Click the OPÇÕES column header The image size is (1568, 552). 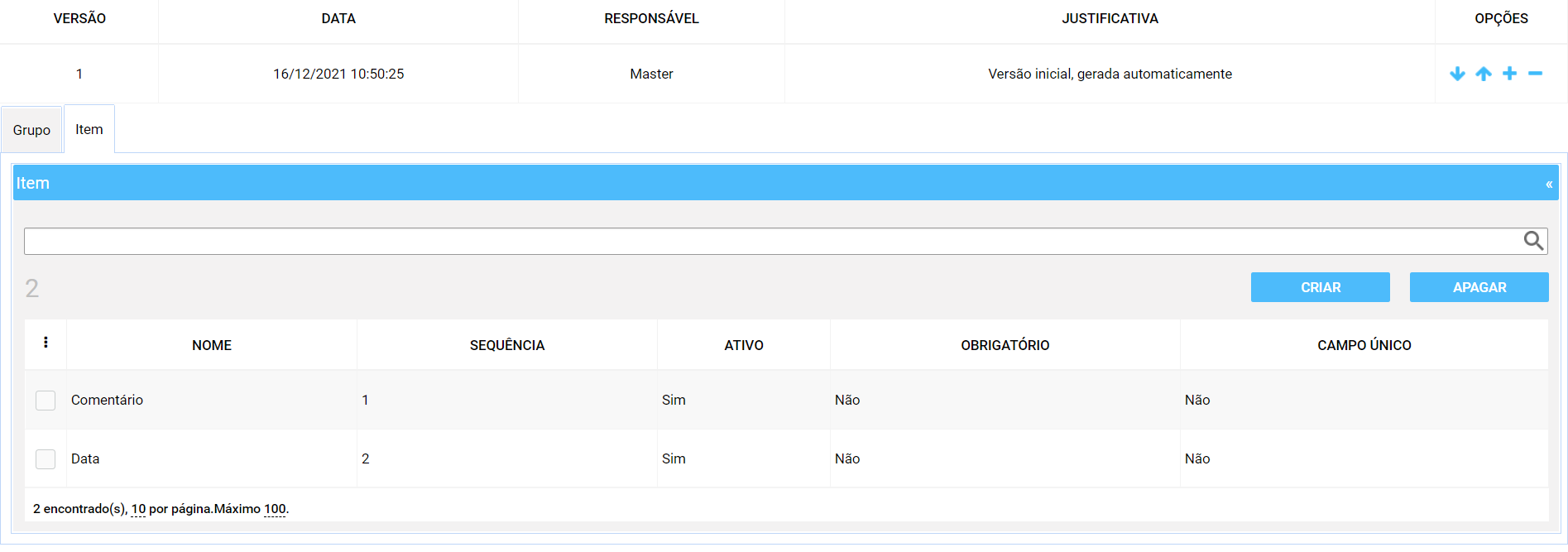[1501, 18]
